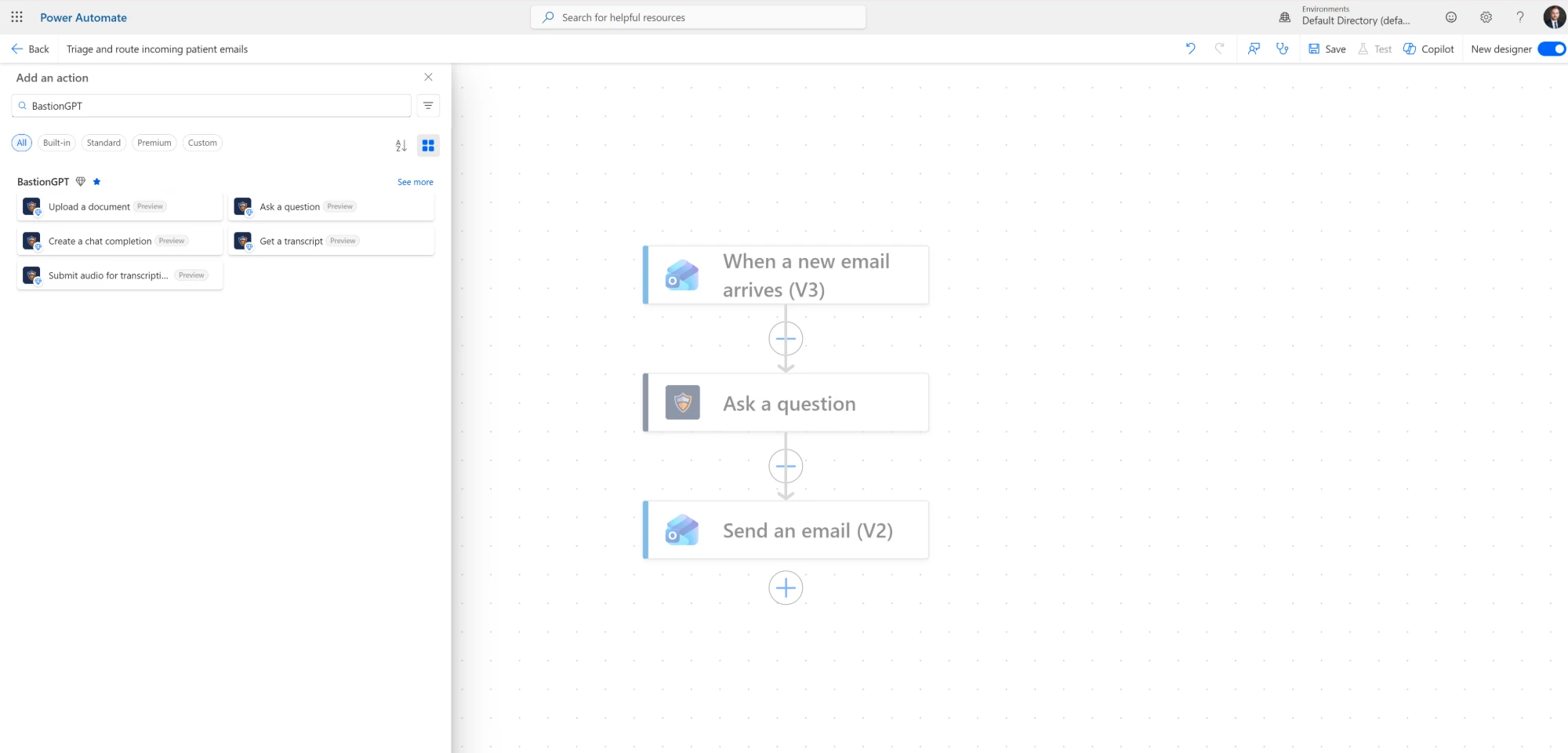Click the Submit audio BastionGPT icon
The height and width of the screenshot is (753, 1568).
click(31, 275)
